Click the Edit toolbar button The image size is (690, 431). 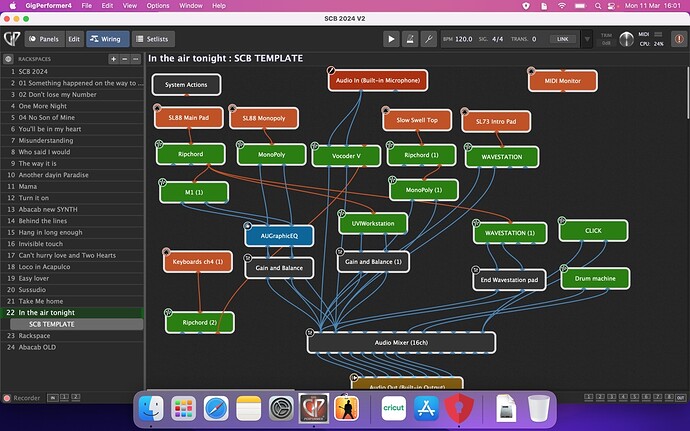click(74, 39)
